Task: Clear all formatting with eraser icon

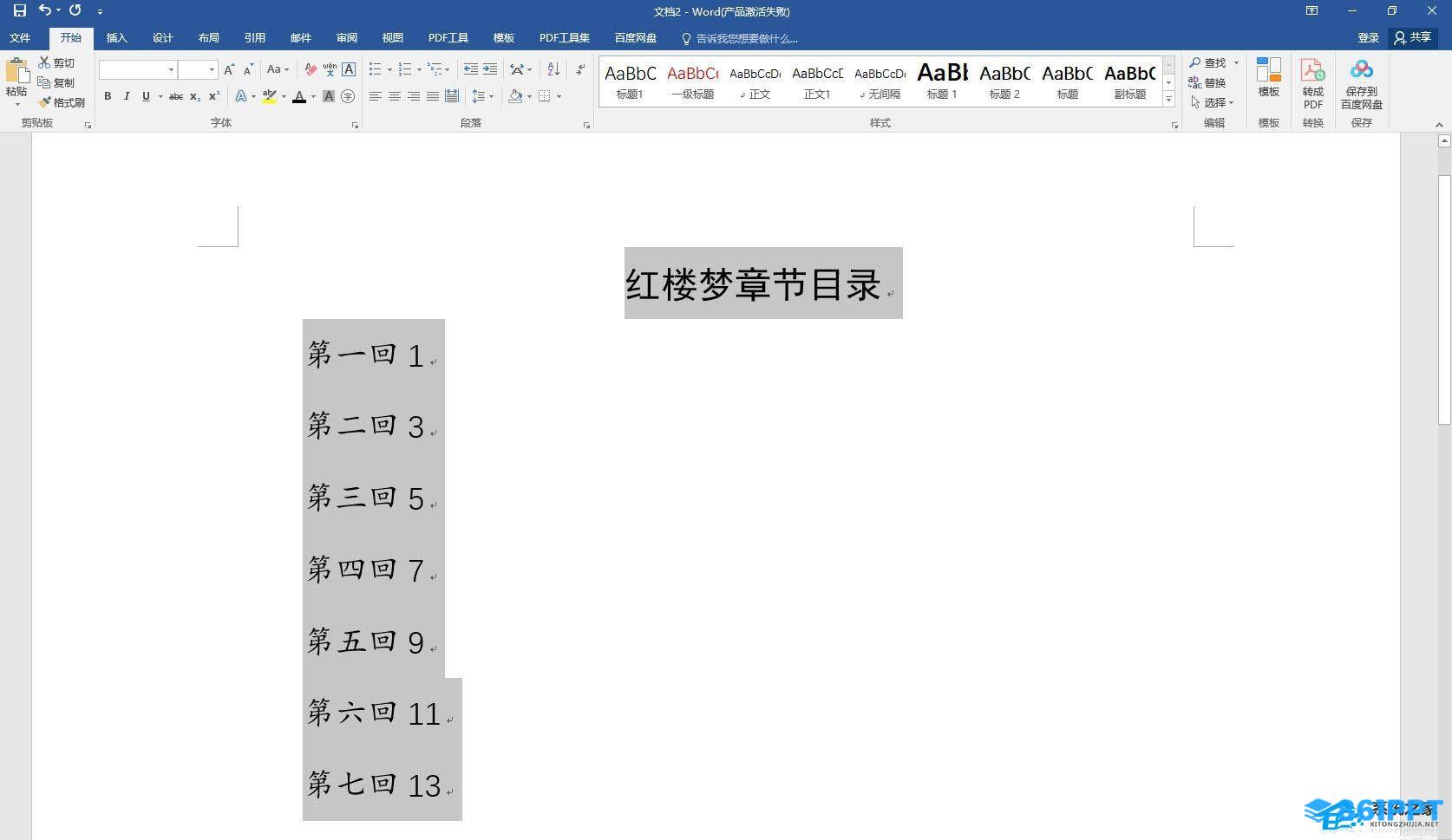Action: (311, 69)
